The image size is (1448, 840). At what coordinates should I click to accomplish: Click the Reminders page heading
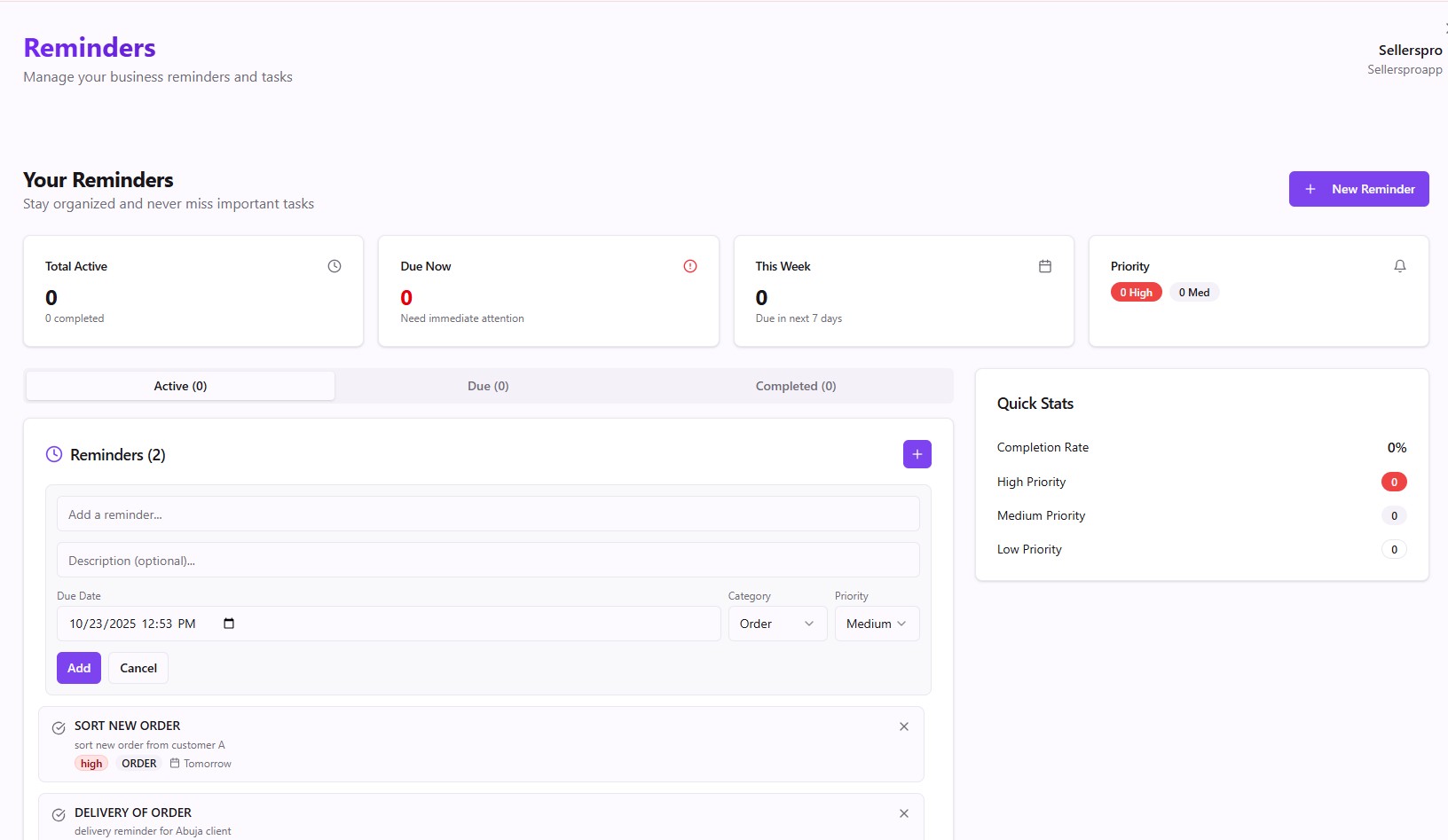[90, 48]
